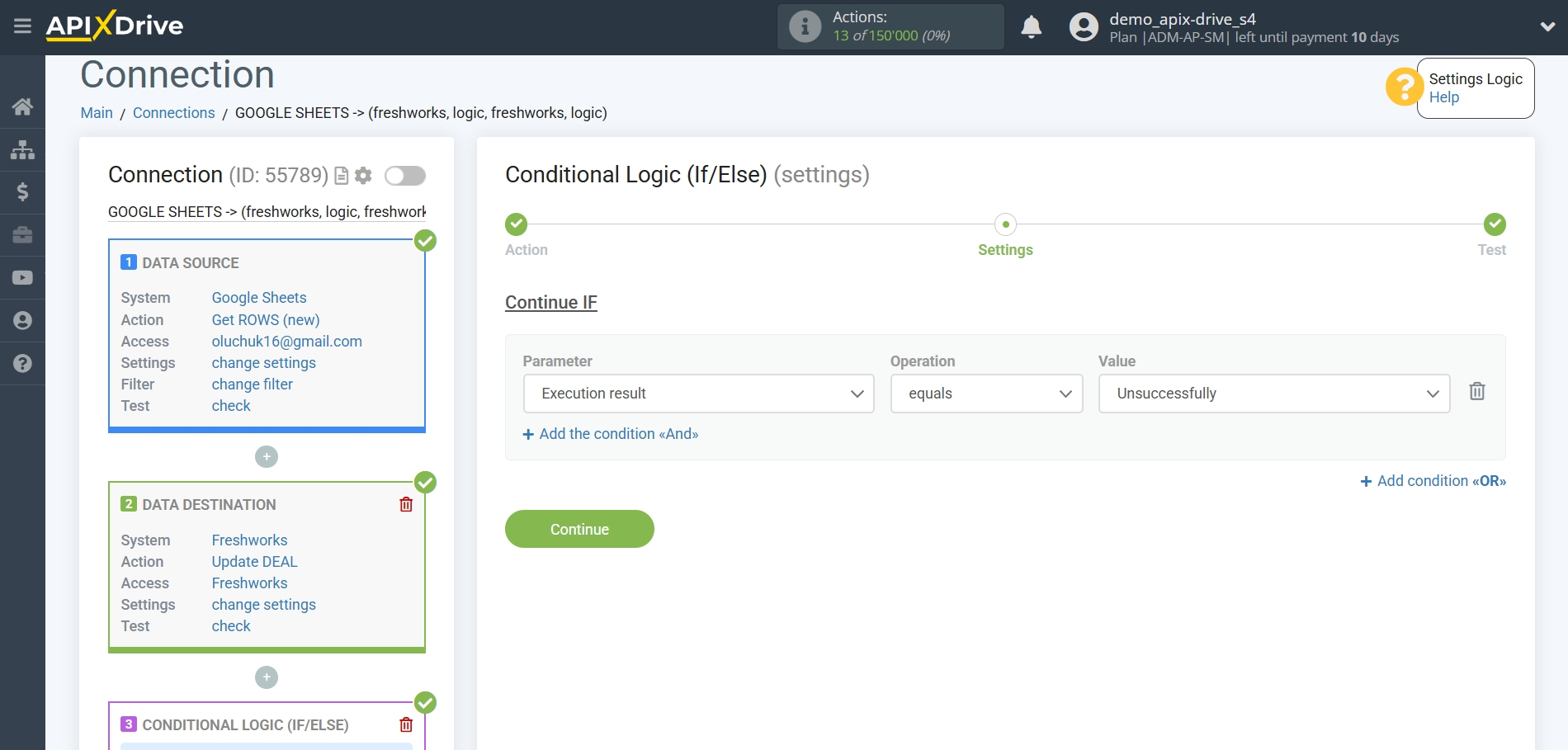
Task: Add condition «OR»
Action: coord(1433,481)
